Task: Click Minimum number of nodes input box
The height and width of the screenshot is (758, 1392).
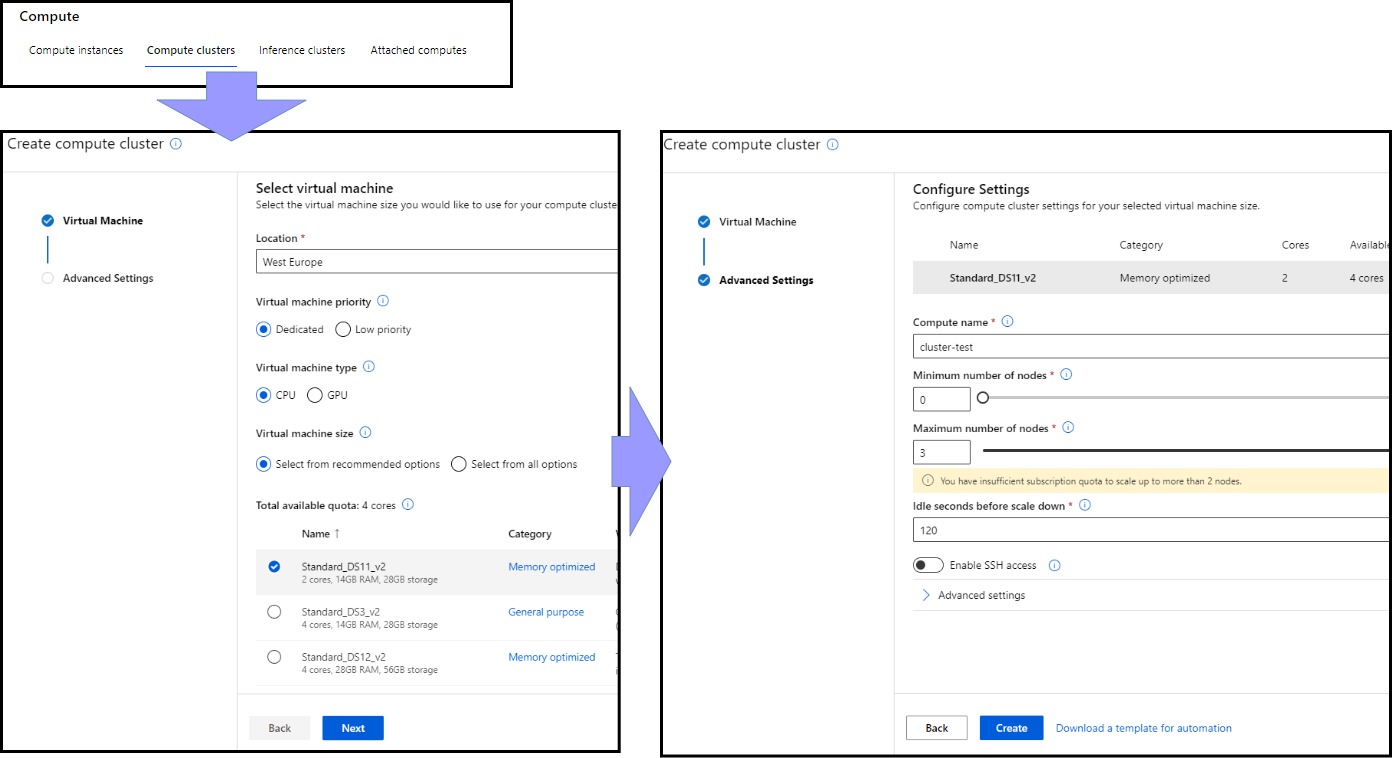Action: 942,399
